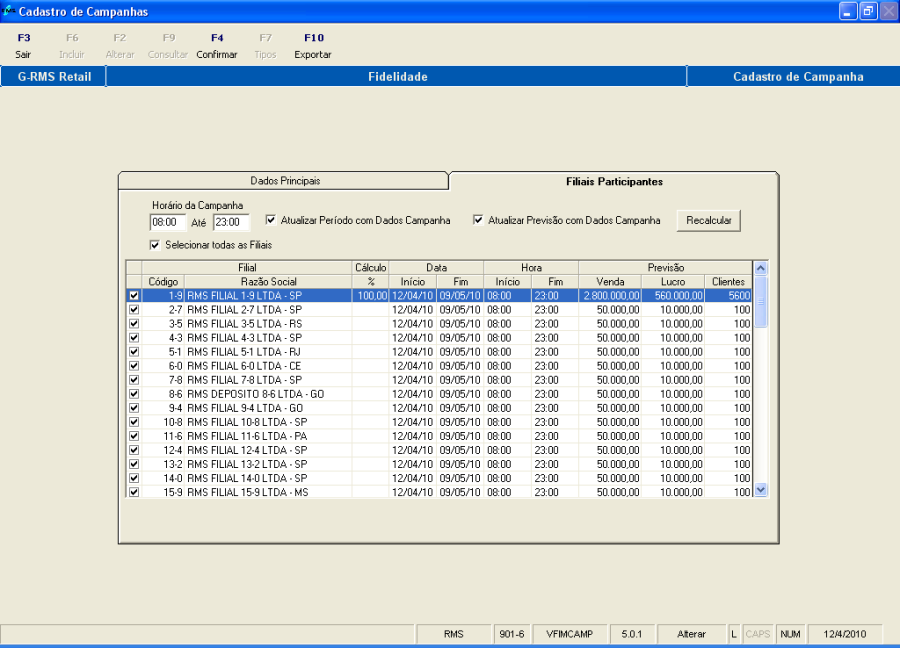
Task: Uncheck the RMS FILIAL 9-4 row checkbox
Action: click(x=134, y=408)
